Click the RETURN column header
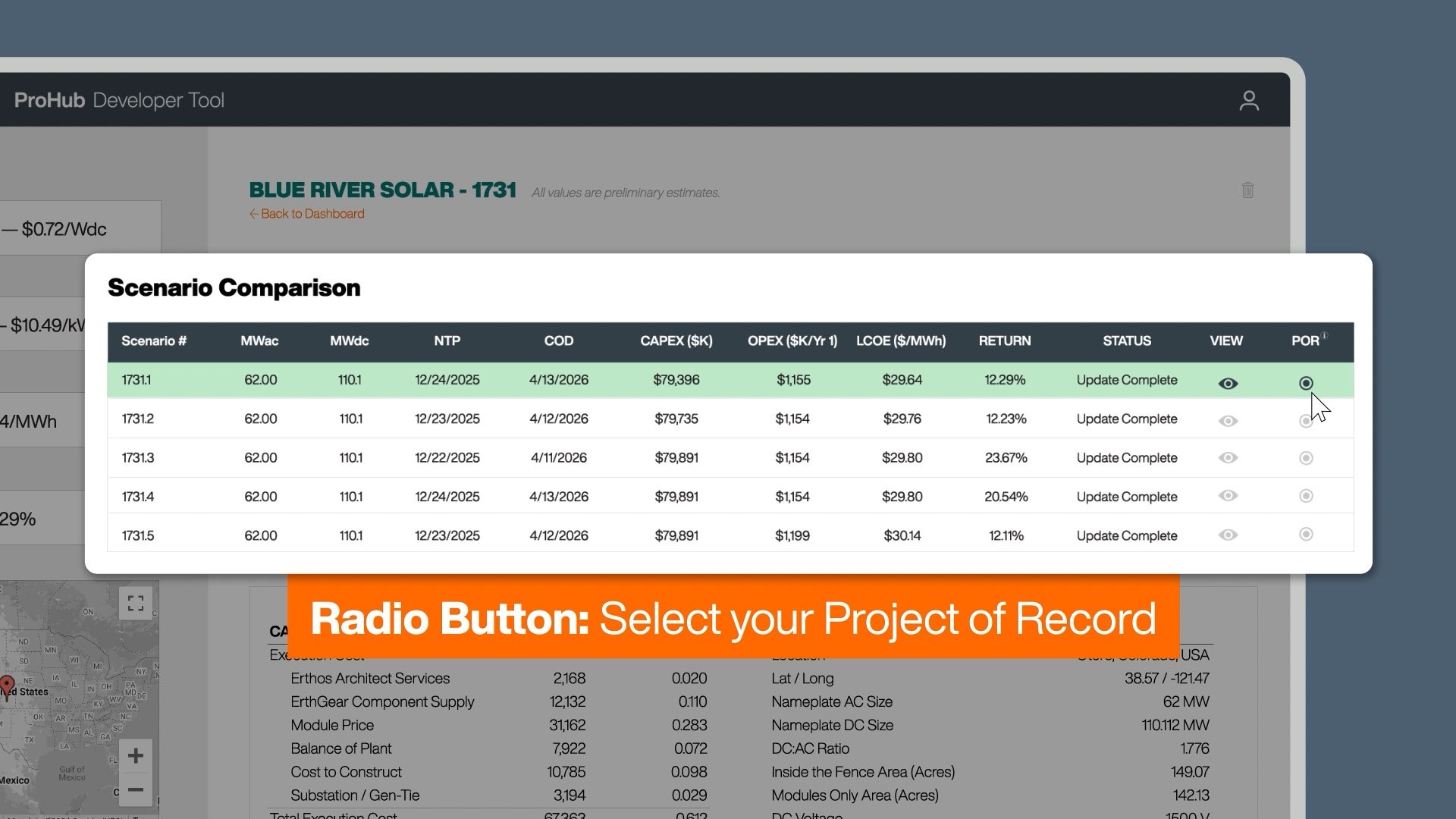The height and width of the screenshot is (819, 1456). [1004, 341]
